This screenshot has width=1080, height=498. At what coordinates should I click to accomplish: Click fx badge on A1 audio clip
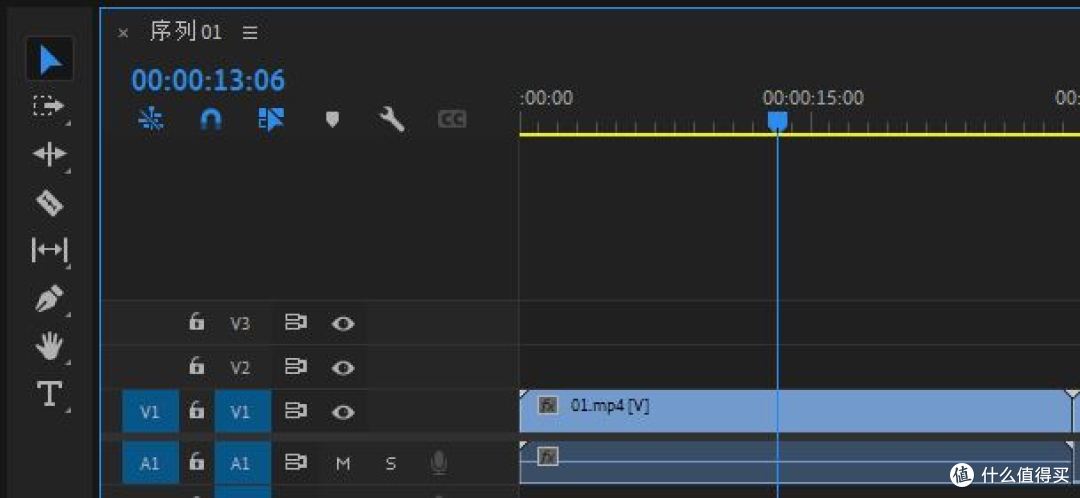click(548, 456)
